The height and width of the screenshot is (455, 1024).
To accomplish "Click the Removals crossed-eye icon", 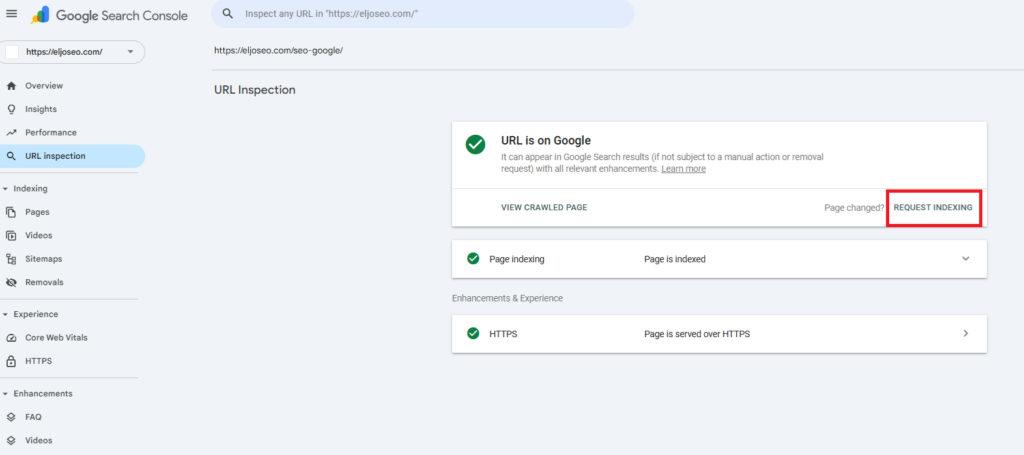I will coord(11,283).
